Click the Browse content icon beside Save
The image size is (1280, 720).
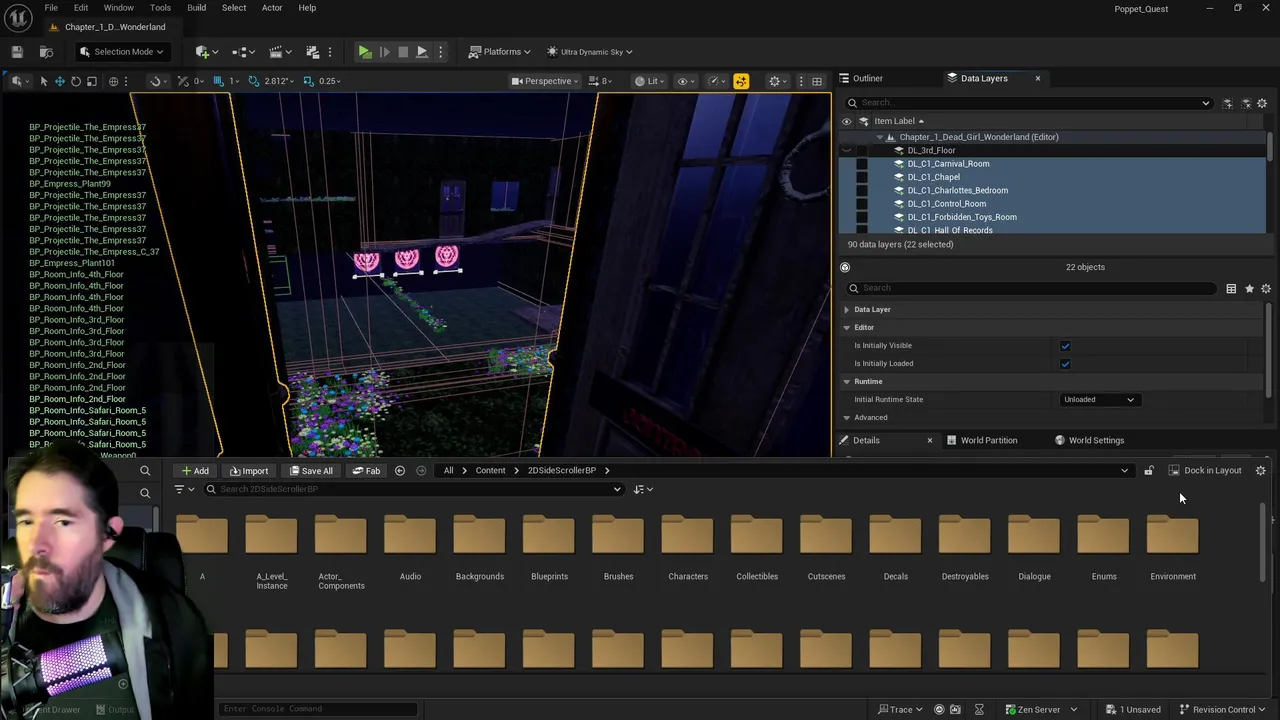(x=46, y=52)
